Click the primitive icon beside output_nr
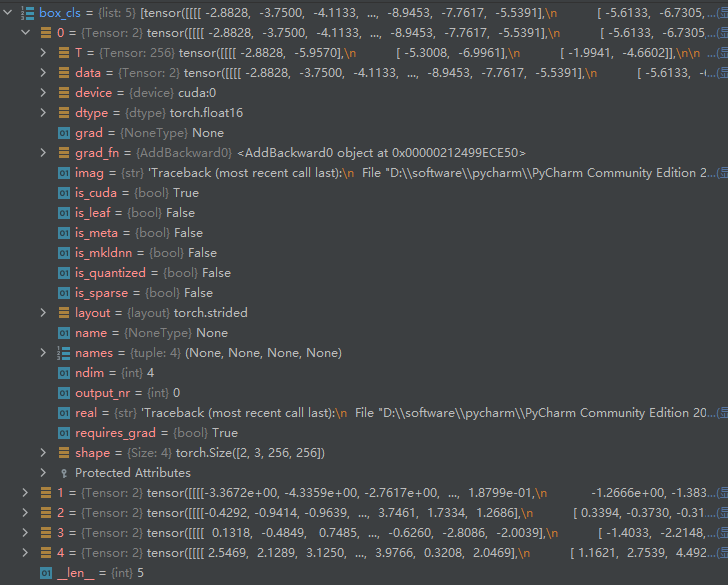 coord(64,393)
